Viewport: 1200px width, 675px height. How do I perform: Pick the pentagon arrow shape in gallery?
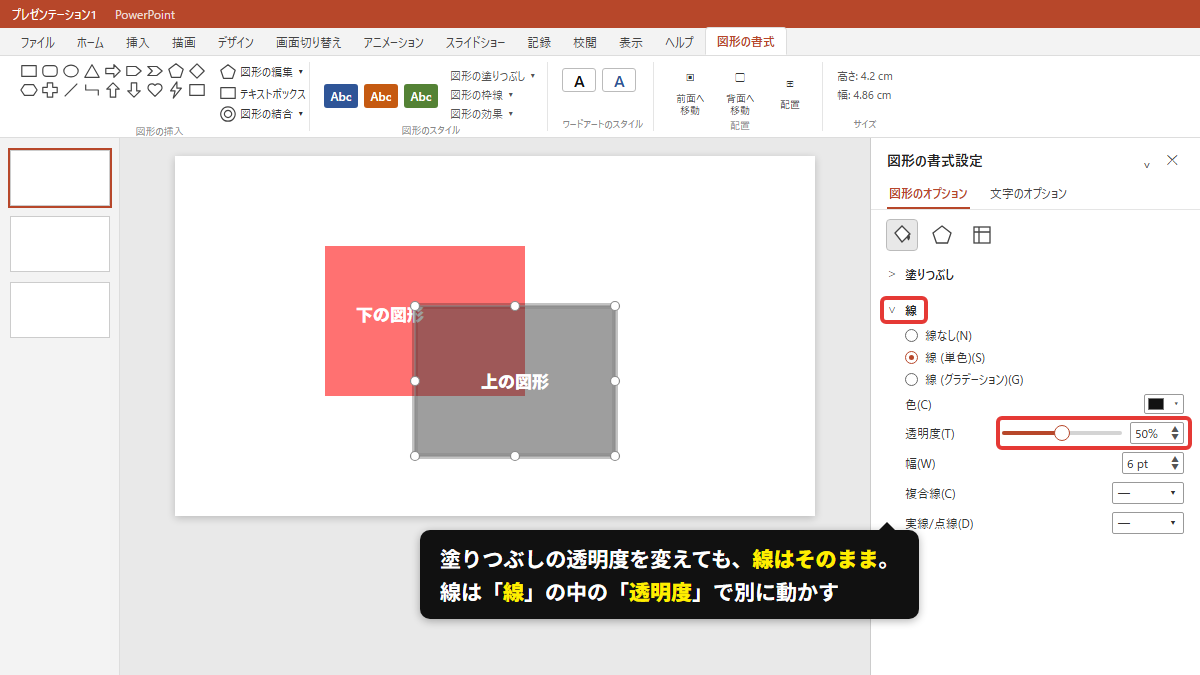coord(134,71)
